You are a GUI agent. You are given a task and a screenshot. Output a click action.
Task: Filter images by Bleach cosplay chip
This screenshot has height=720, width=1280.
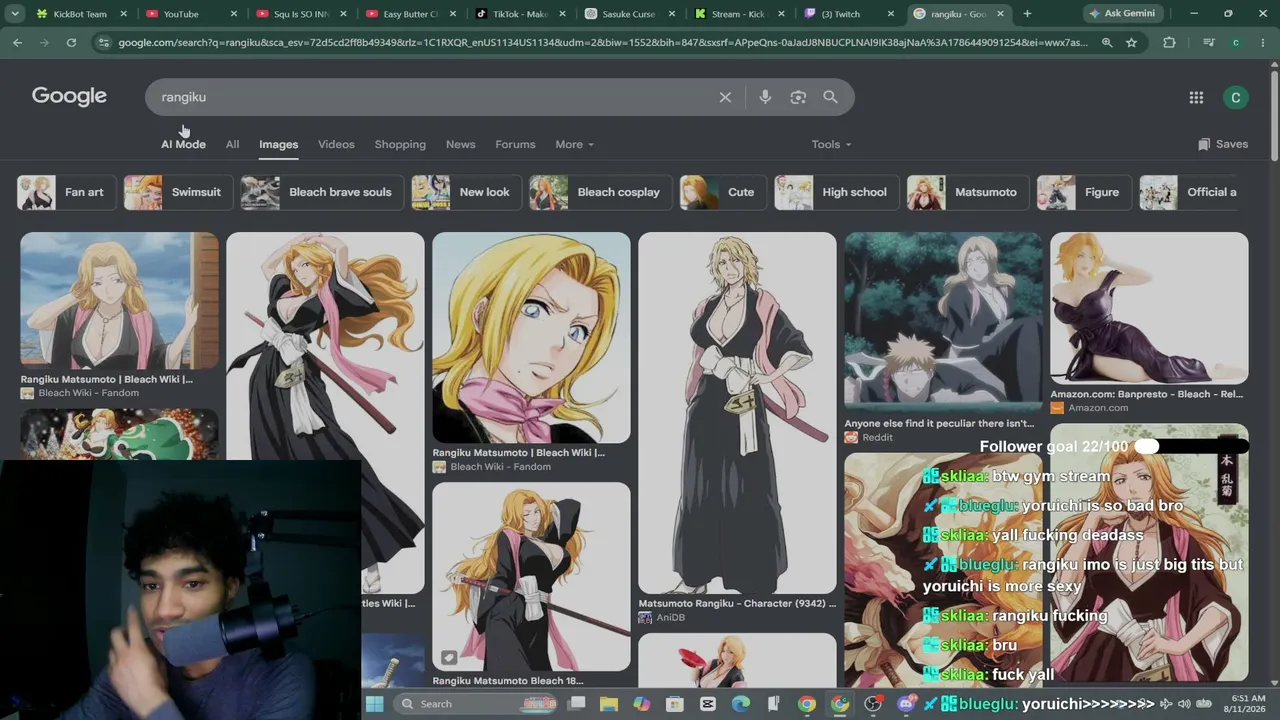click(601, 192)
